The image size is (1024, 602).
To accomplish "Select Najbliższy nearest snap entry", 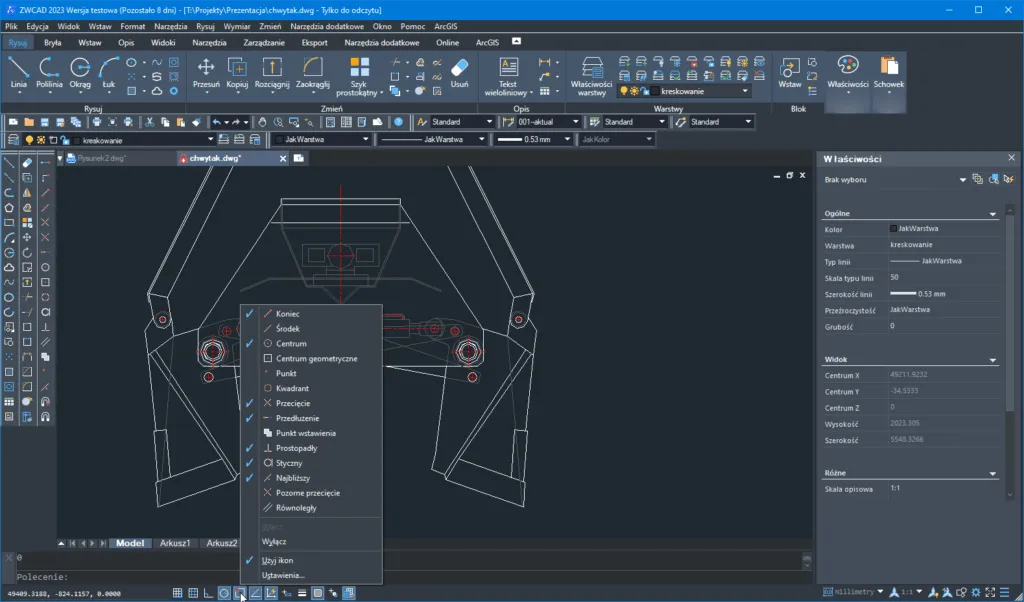I will 312,478.
